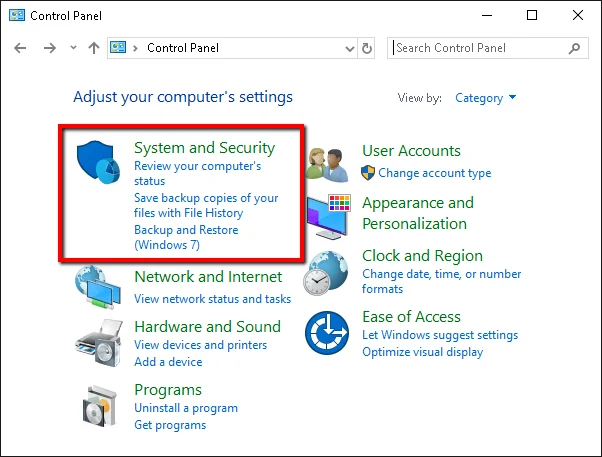Image resolution: width=602 pixels, height=457 pixels.
Task: Focus the Search Control Panel field
Action: pos(480,48)
